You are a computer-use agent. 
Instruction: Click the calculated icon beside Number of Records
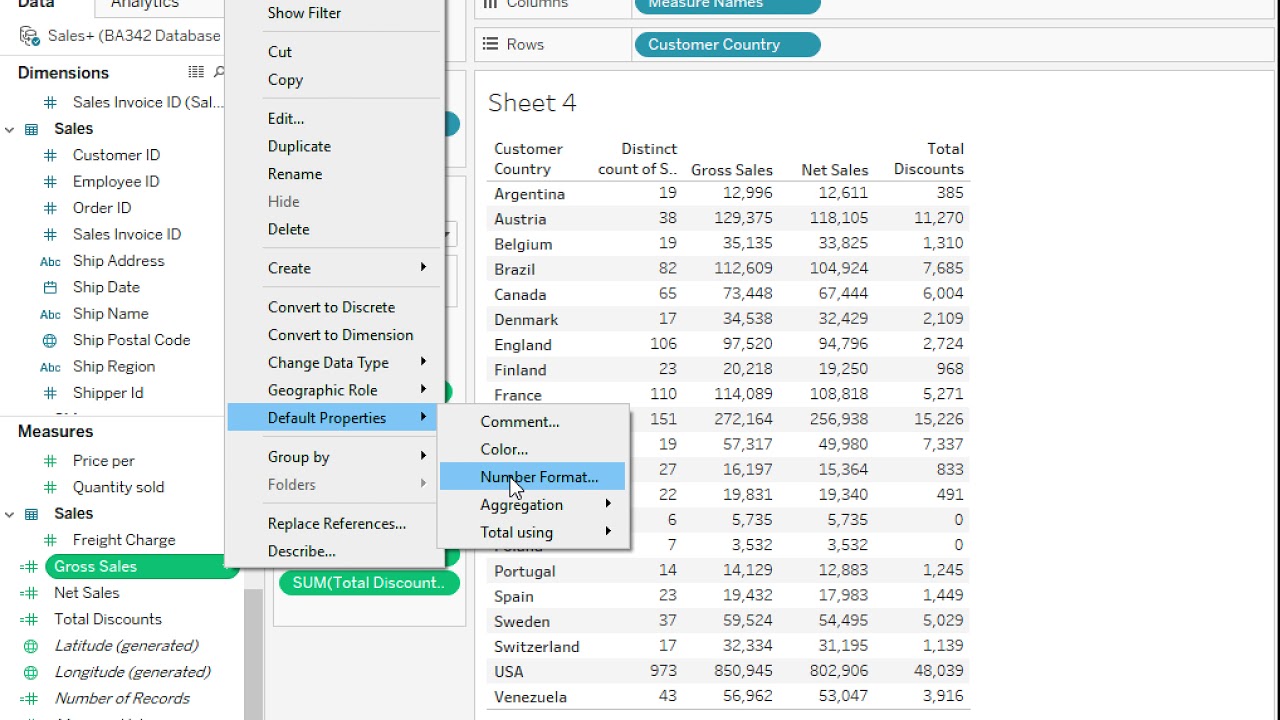pos(29,699)
